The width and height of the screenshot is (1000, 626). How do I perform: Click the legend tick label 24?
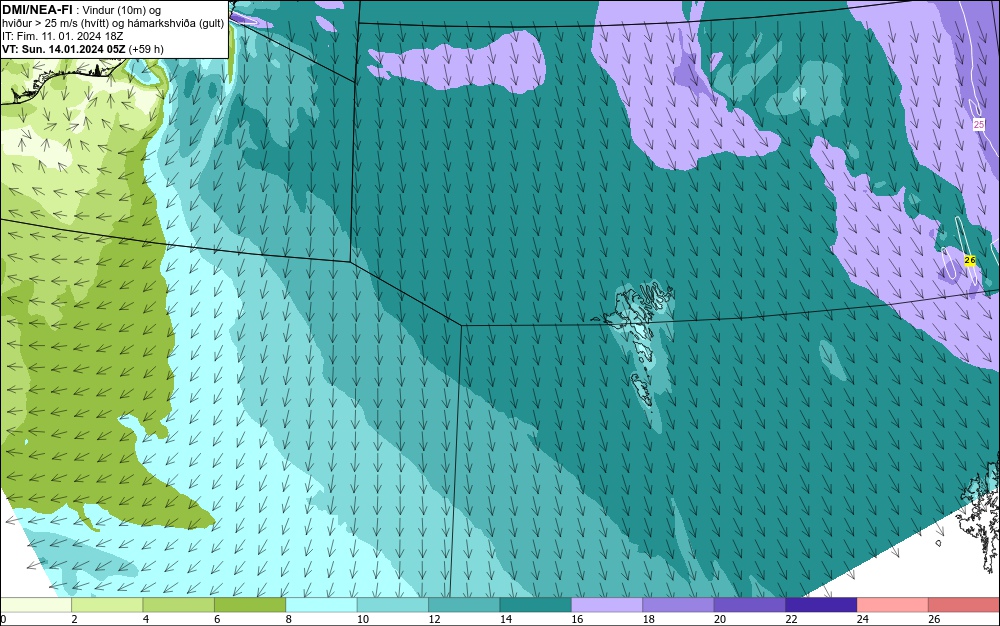tap(863, 619)
